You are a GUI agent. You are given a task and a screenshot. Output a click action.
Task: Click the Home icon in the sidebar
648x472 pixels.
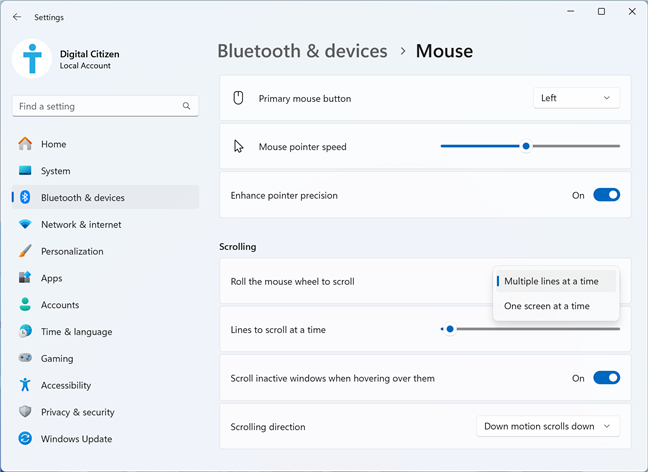[25, 144]
